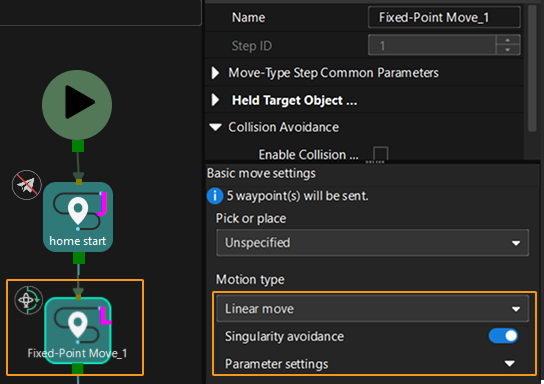Click the blue info icon by waypoints message
The height and width of the screenshot is (384, 544).
tap(215, 196)
